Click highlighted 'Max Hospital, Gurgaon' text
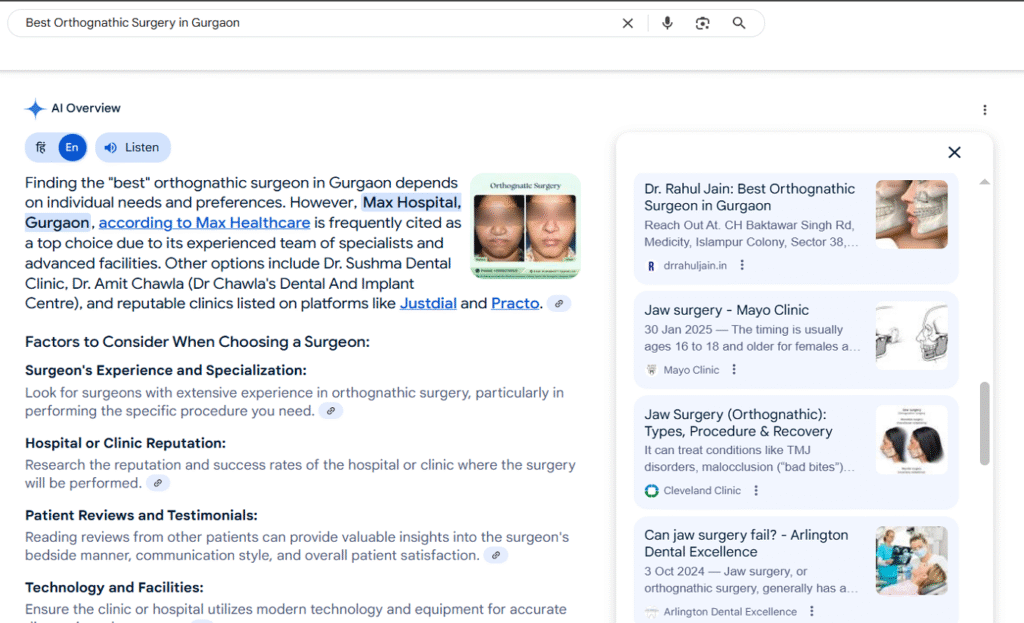The image size is (1024, 623). (x=411, y=202)
